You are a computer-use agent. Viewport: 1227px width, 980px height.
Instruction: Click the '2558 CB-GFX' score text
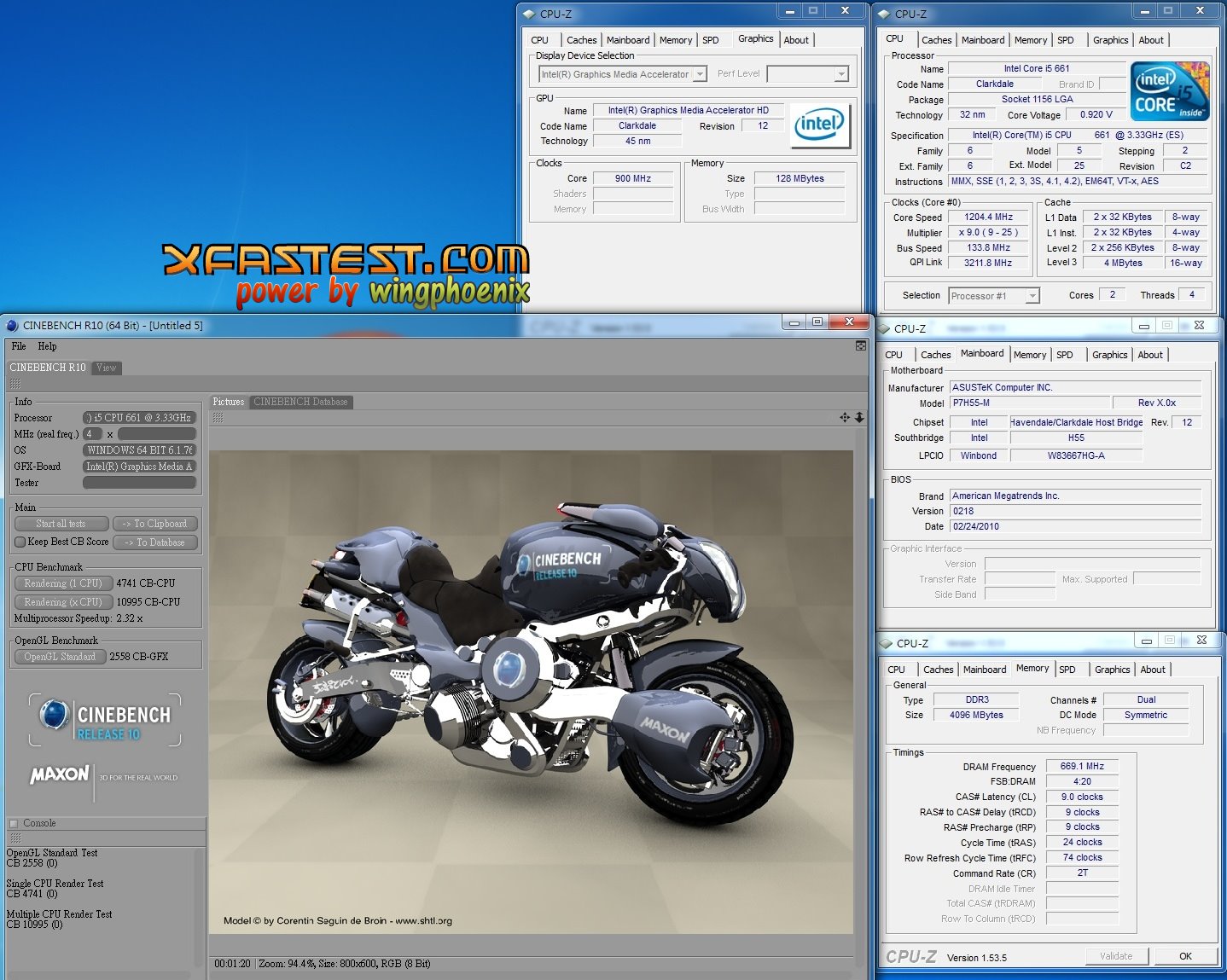[x=139, y=657]
